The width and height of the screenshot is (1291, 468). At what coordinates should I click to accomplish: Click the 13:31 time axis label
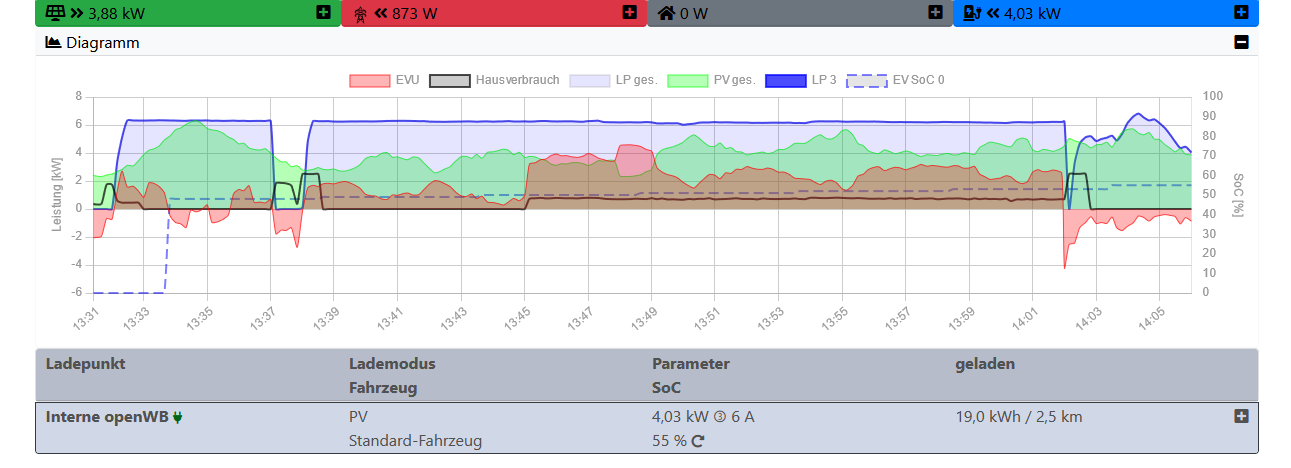tap(85, 317)
